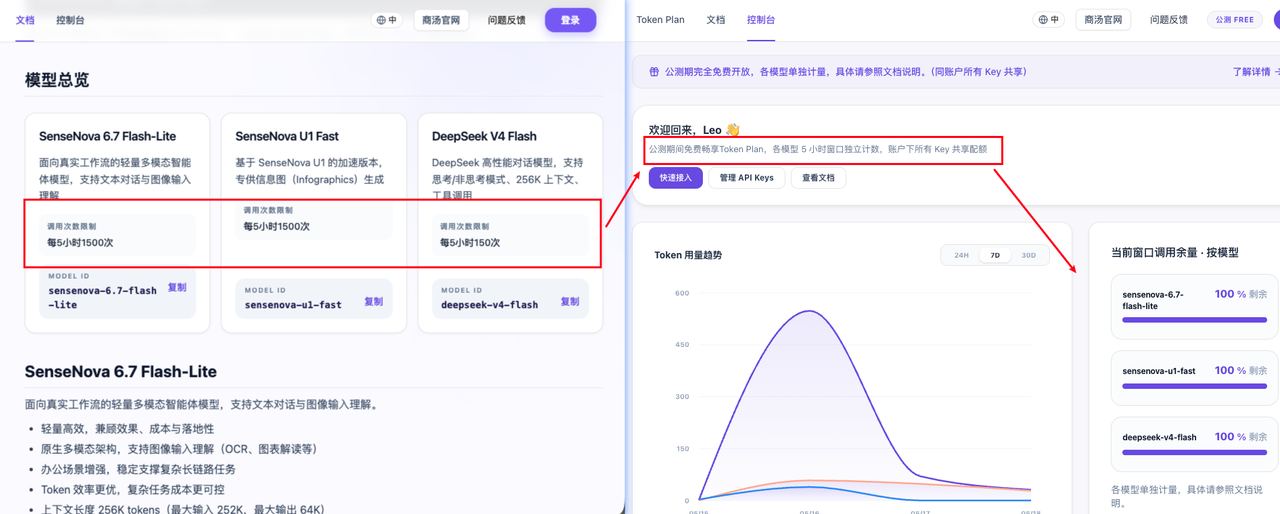Click the bullet starting with 办公场景增强
The height and width of the screenshot is (514, 1280).
[140, 468]
